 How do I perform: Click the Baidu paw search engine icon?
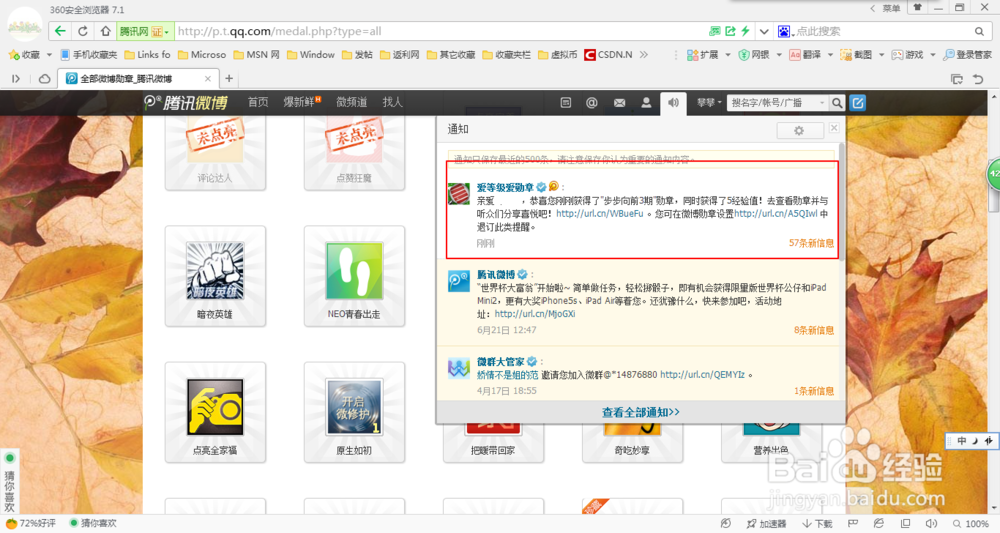point(784,31)
